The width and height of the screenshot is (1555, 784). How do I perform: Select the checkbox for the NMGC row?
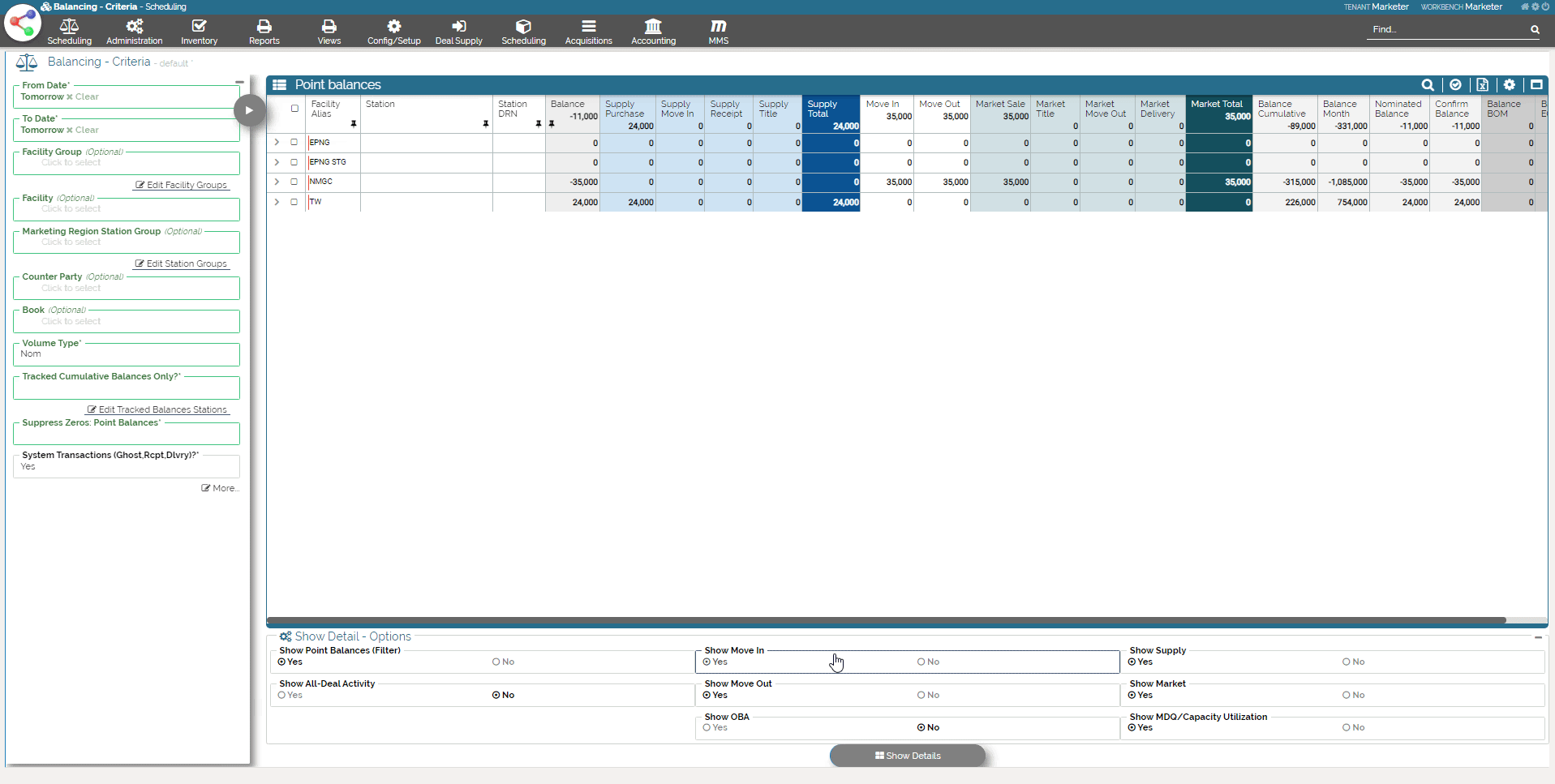click(x=294, y=182)
